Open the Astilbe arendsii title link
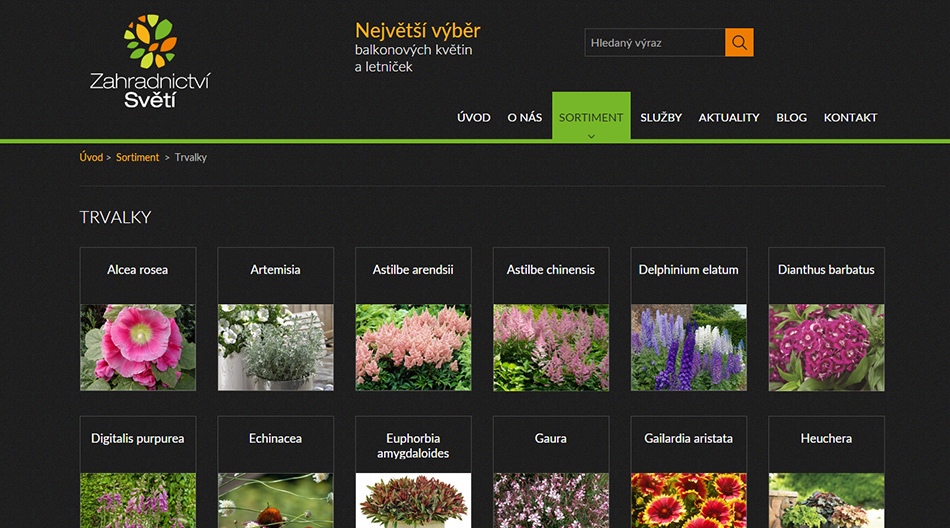Viewport: 950px width, 528px height. click(x=413, y=270)
